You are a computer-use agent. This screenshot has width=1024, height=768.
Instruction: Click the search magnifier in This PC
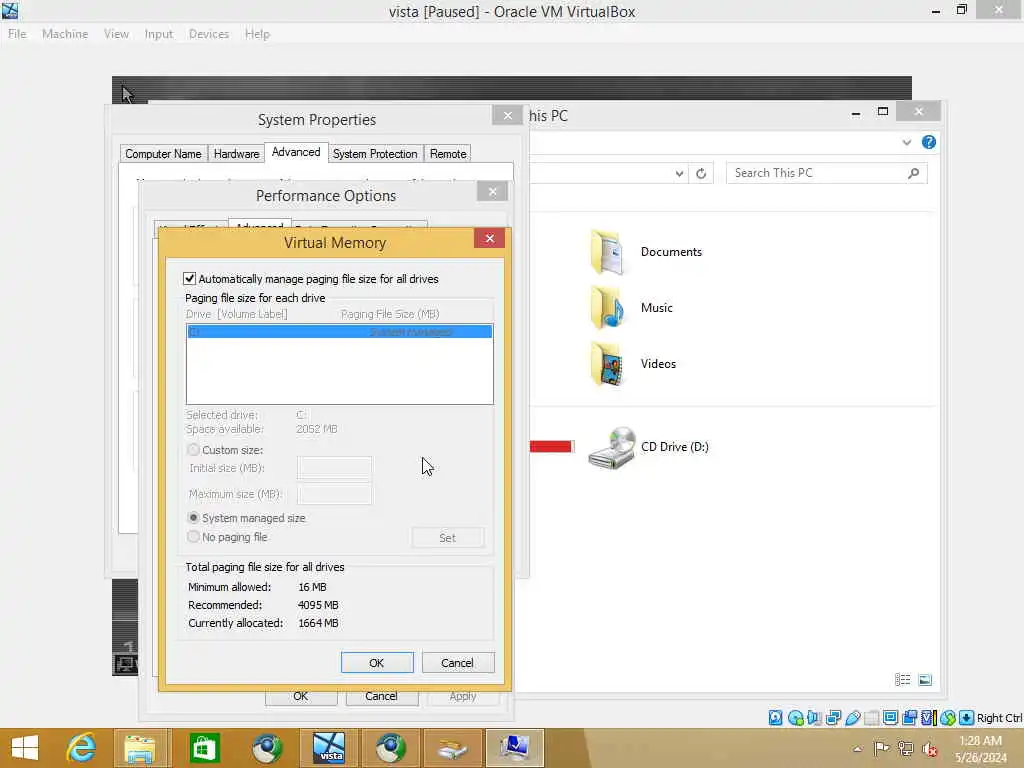[913, 173]
